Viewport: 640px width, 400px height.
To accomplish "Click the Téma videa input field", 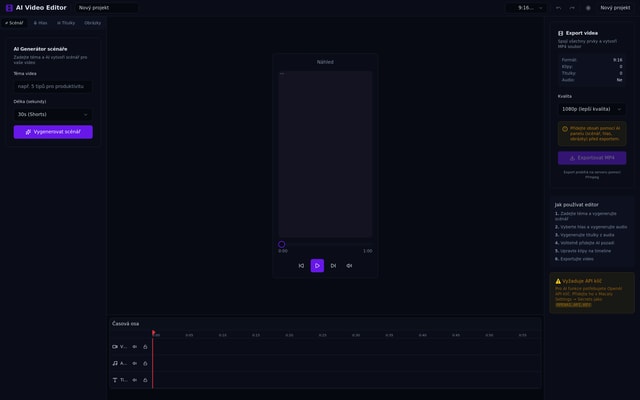I will coord(53,87).
